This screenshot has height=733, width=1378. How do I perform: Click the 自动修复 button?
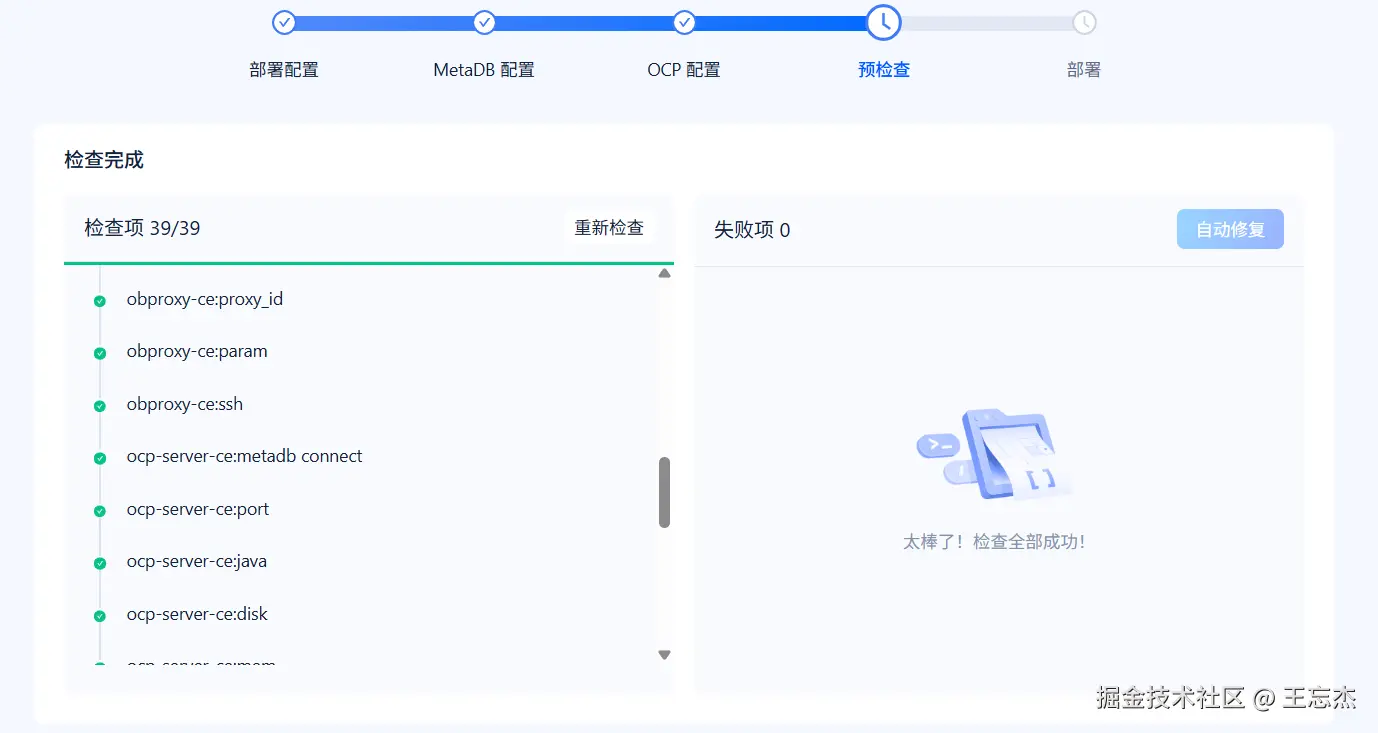[x=1230, y=229]
